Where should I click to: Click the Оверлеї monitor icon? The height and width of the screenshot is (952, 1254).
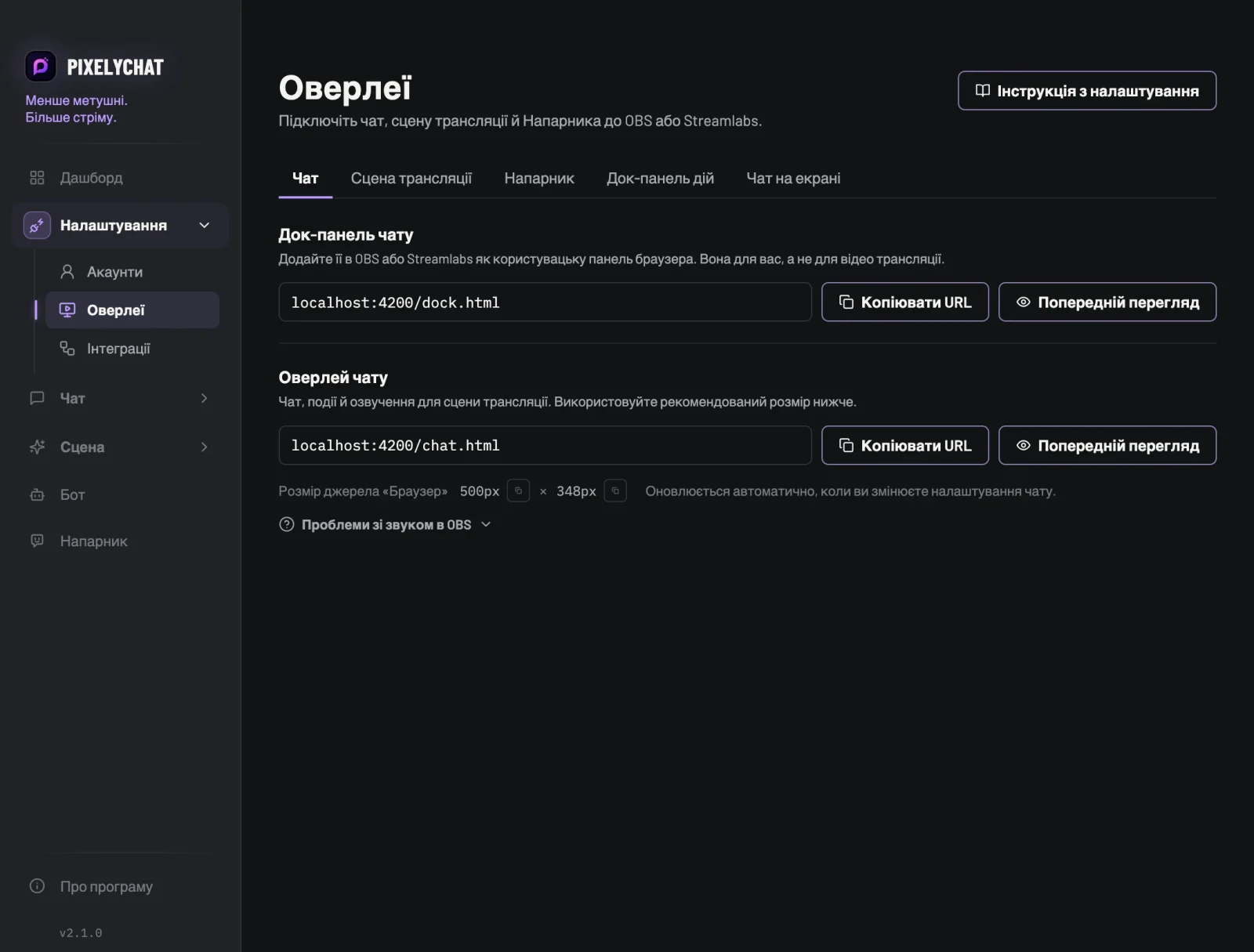tap(67, 310)
